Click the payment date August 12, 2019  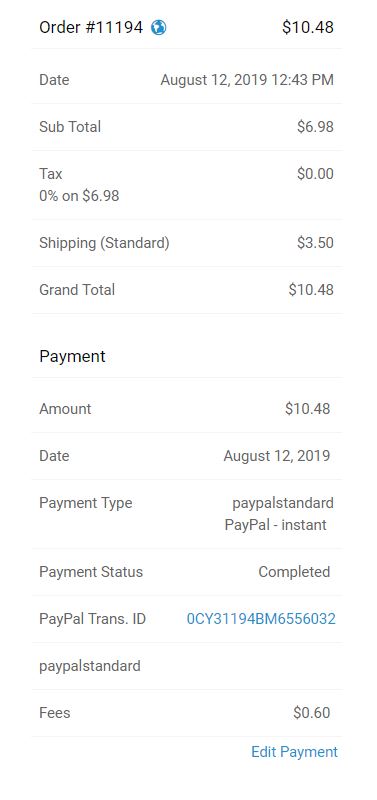point(277,456)
